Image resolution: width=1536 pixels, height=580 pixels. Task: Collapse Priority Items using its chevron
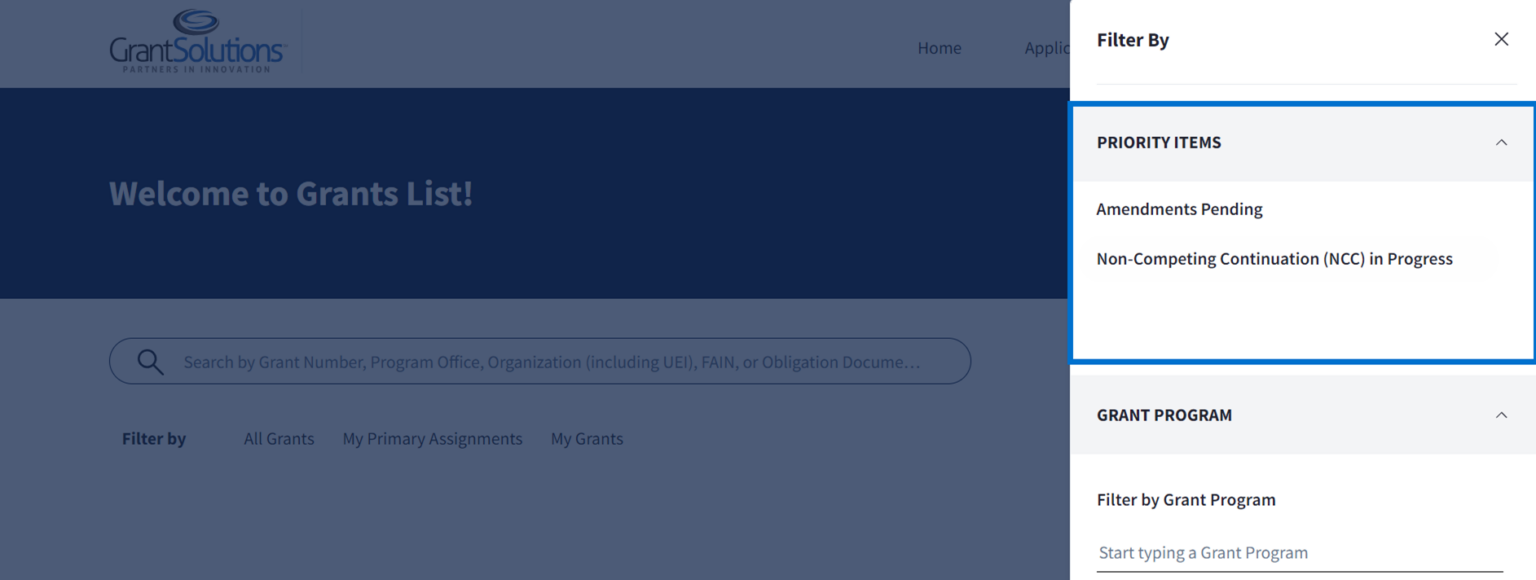click(1501, 143)
